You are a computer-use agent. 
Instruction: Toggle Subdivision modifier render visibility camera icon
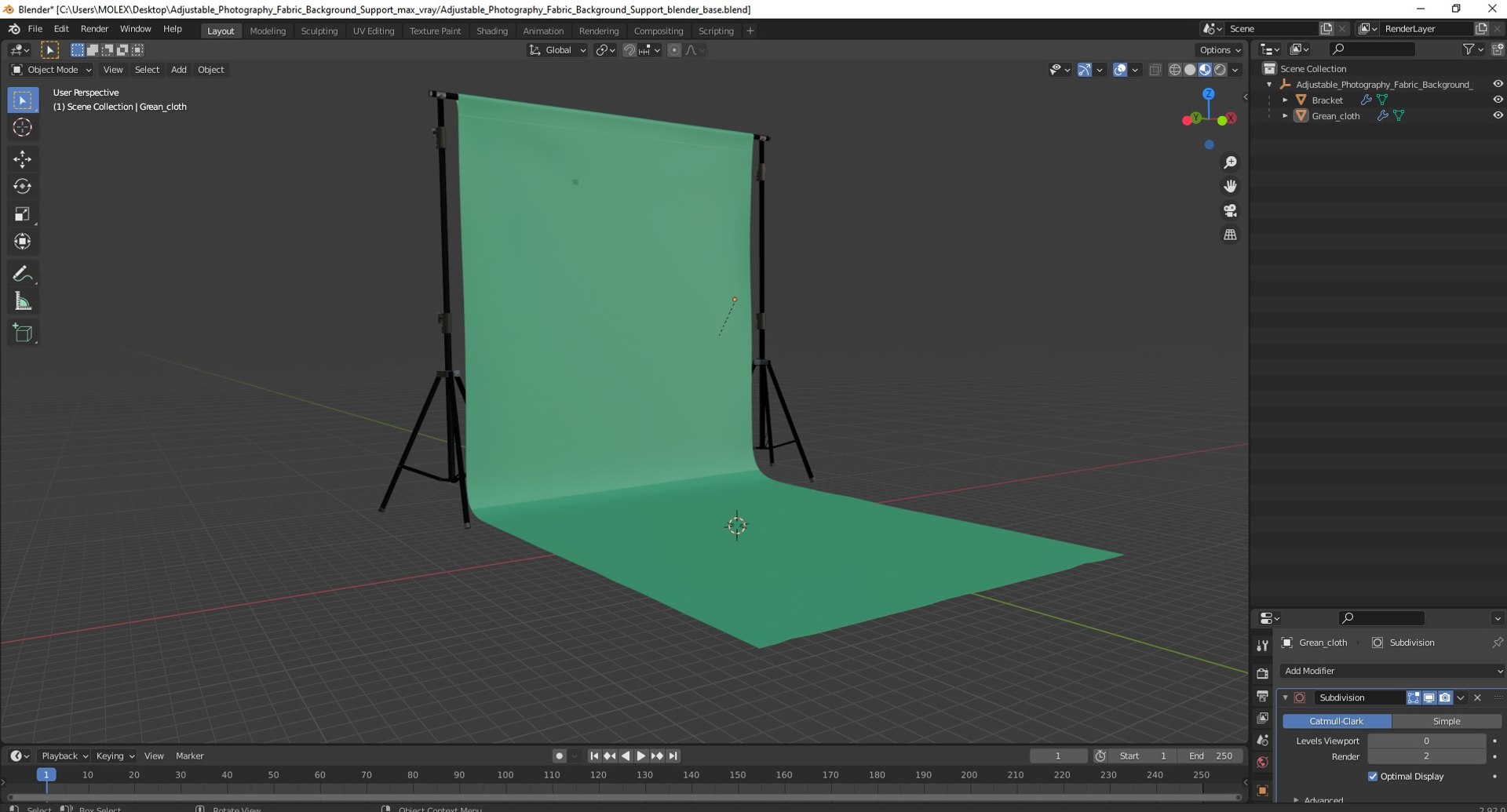tap(1445, 697)
